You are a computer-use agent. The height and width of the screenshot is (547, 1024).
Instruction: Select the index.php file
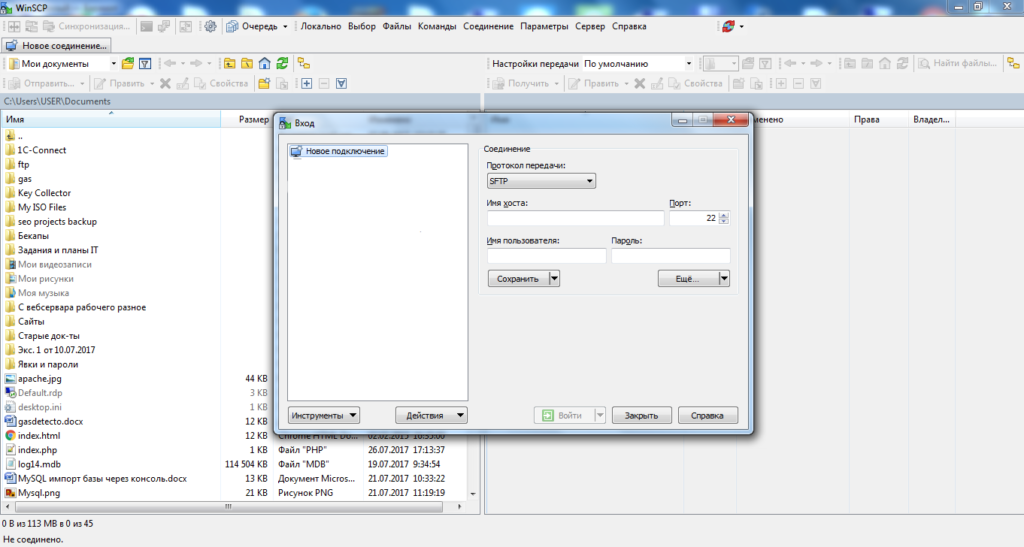click(37, 450)
